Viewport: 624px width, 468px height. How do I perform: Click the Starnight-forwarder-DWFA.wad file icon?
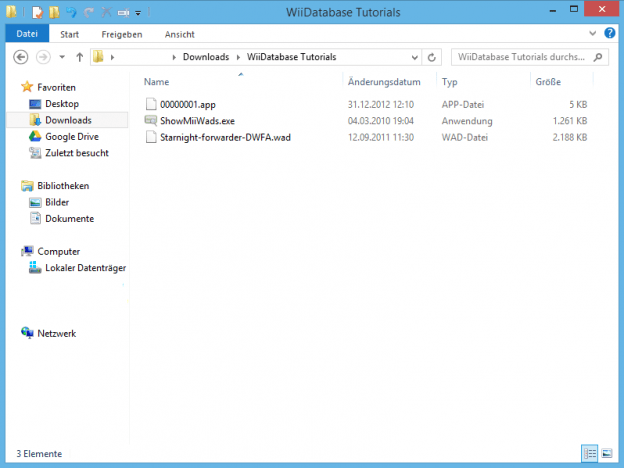[151, 137]
